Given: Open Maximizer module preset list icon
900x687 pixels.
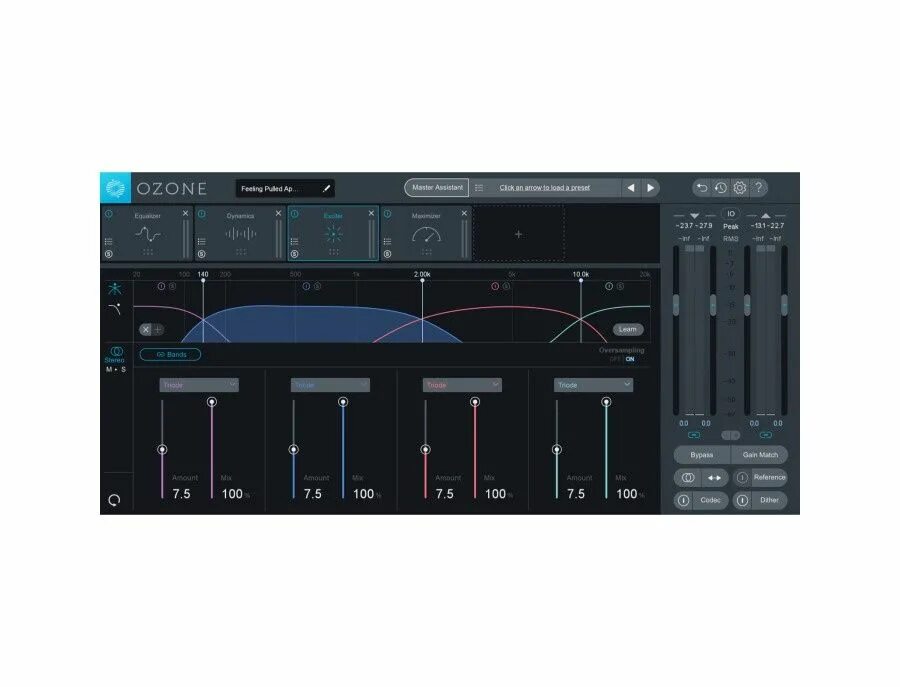Looking at the screenshot, I should pyautogui.click(x=387, y=242).
